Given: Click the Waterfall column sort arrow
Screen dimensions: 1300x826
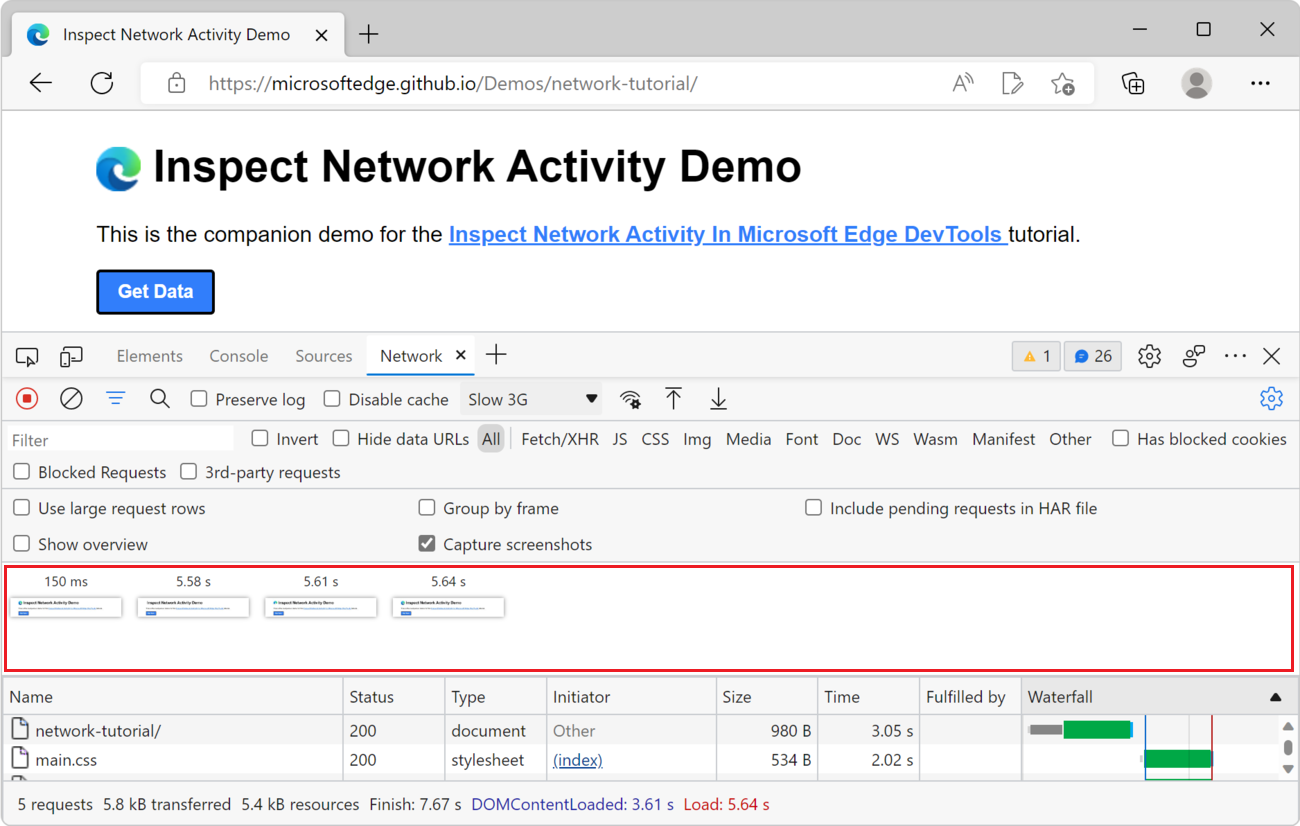Looking at the screenshot, I should [1275, 697].
